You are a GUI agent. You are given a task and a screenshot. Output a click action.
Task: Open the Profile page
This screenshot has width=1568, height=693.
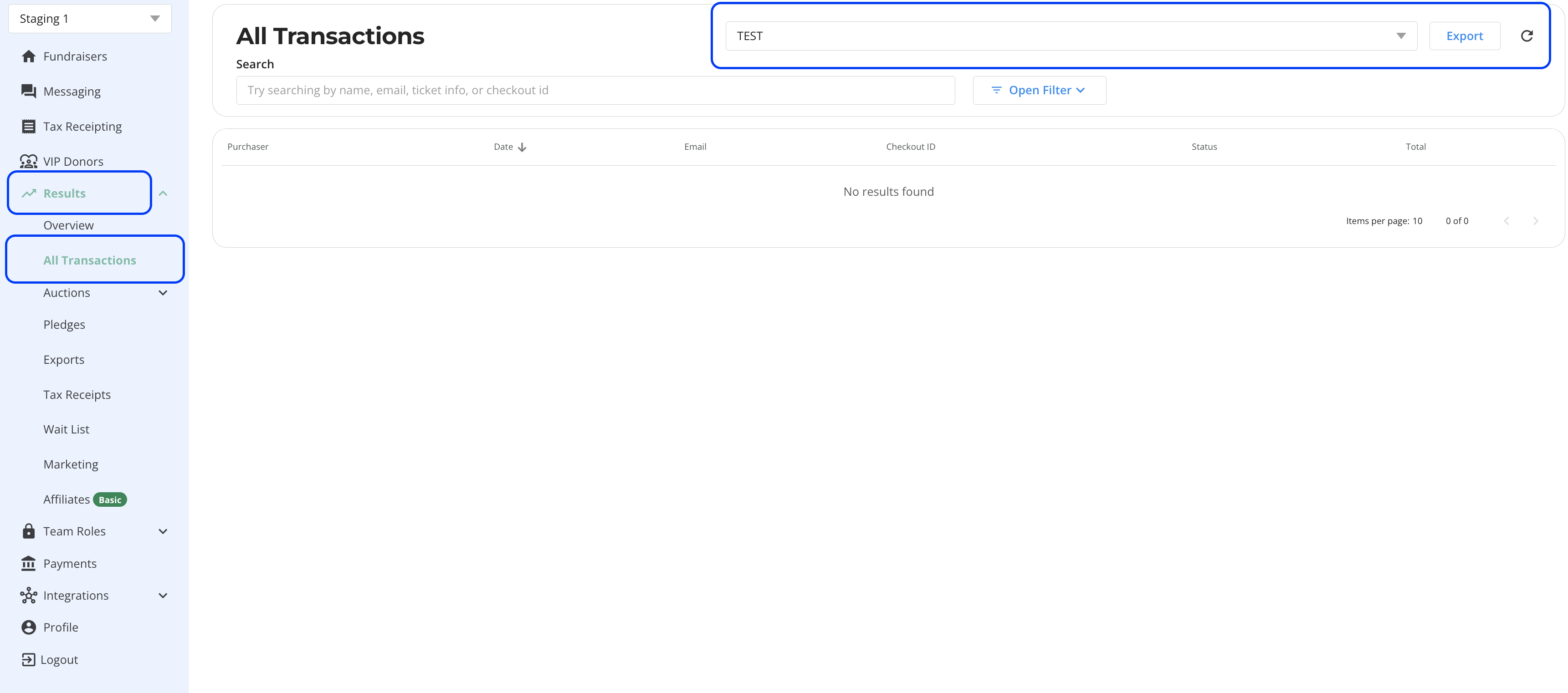[x=61, y=627]
